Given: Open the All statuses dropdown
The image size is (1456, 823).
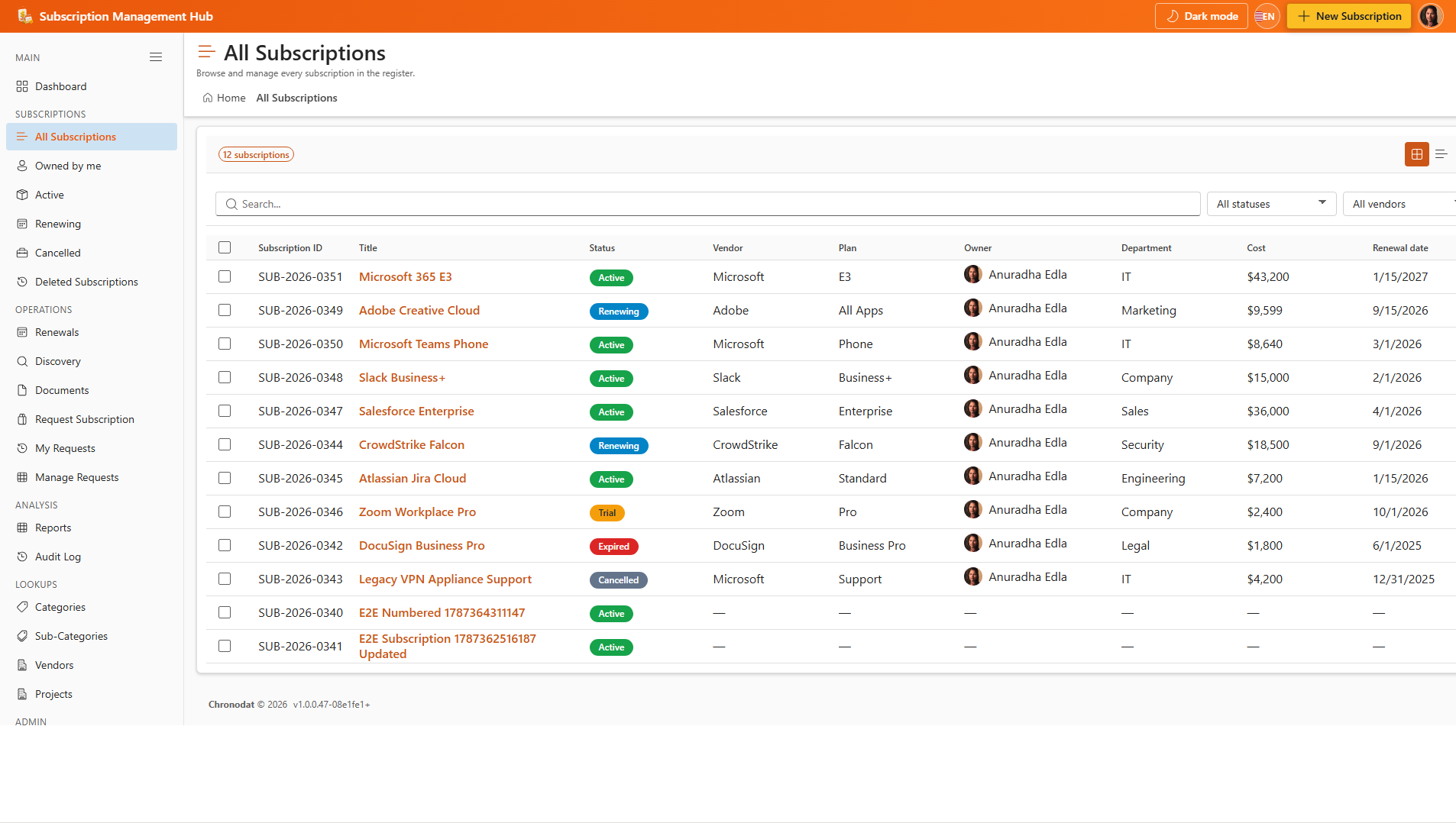Looking at the screenshot, I should click(1271, 204).
